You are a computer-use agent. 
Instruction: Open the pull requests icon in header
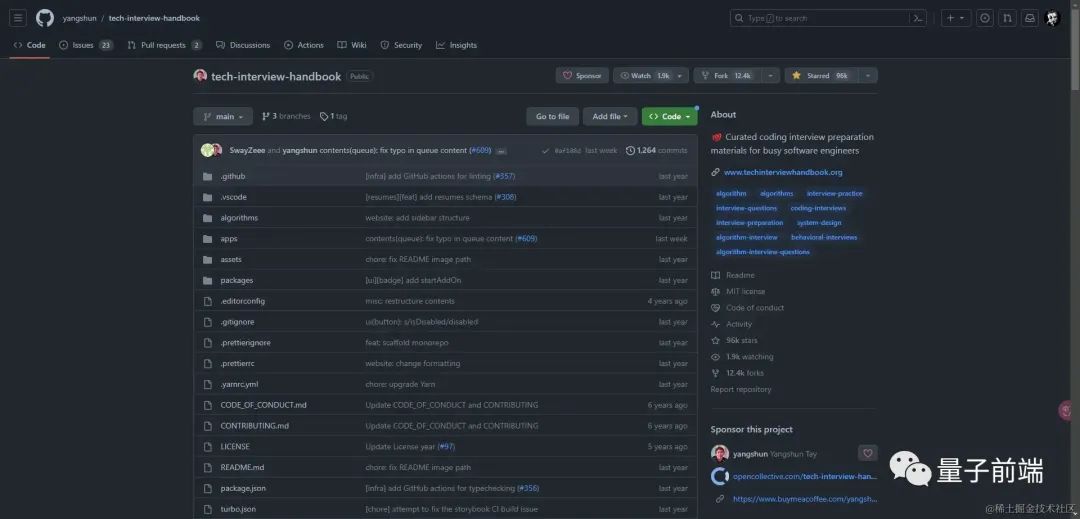[x=1007, y=18]
